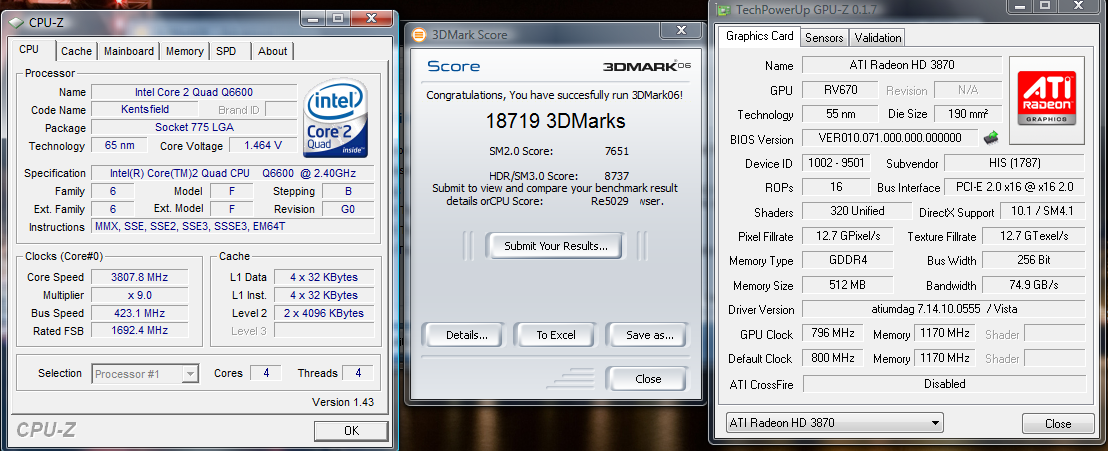The image size is (1108, 451).
Task: Click the HDR/SM3.0 Score value 8737
Action: click(x=615, y=176)
